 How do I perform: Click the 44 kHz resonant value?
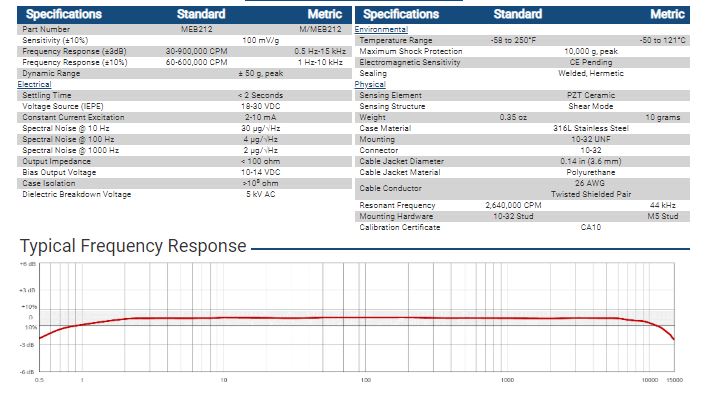(x=662, y=205)
